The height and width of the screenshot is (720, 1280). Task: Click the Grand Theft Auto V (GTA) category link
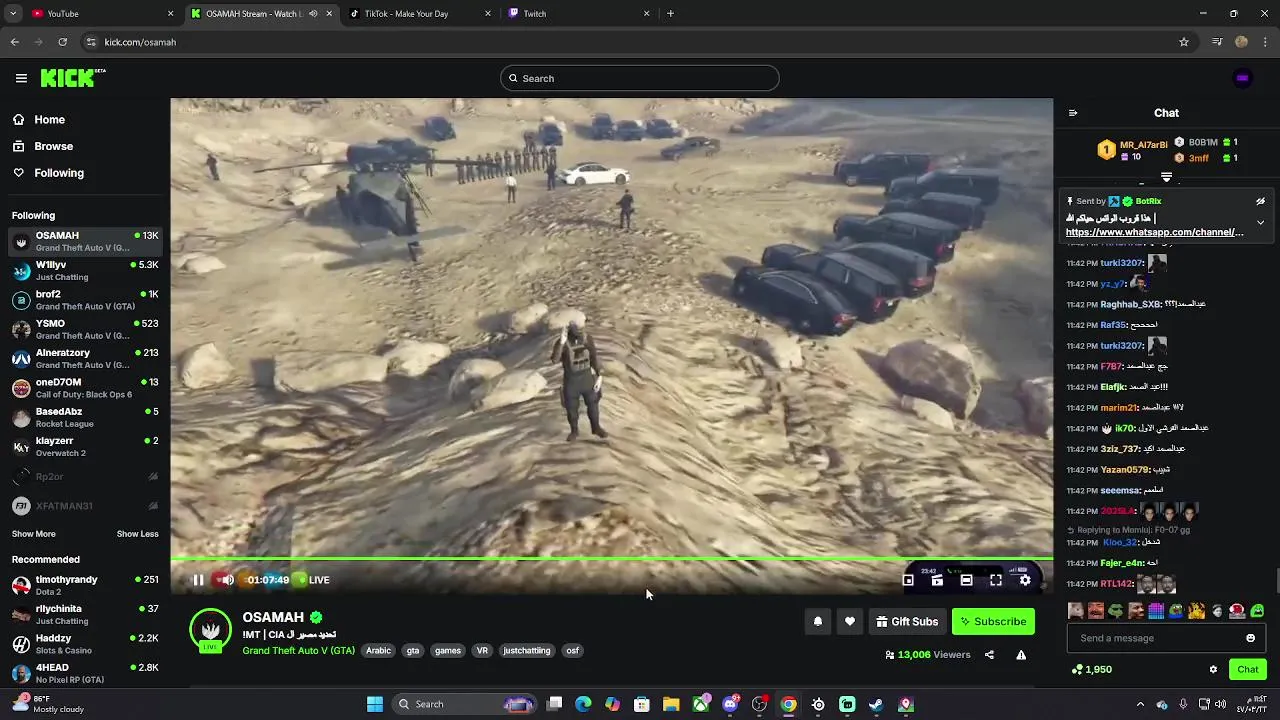(x=298, y=650)
